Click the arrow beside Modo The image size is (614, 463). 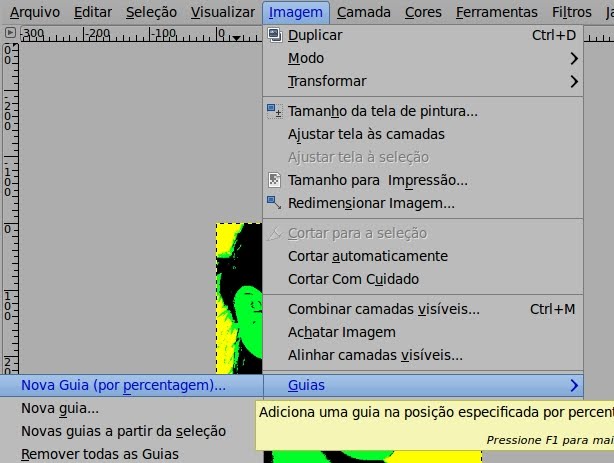tap(574, 58)
